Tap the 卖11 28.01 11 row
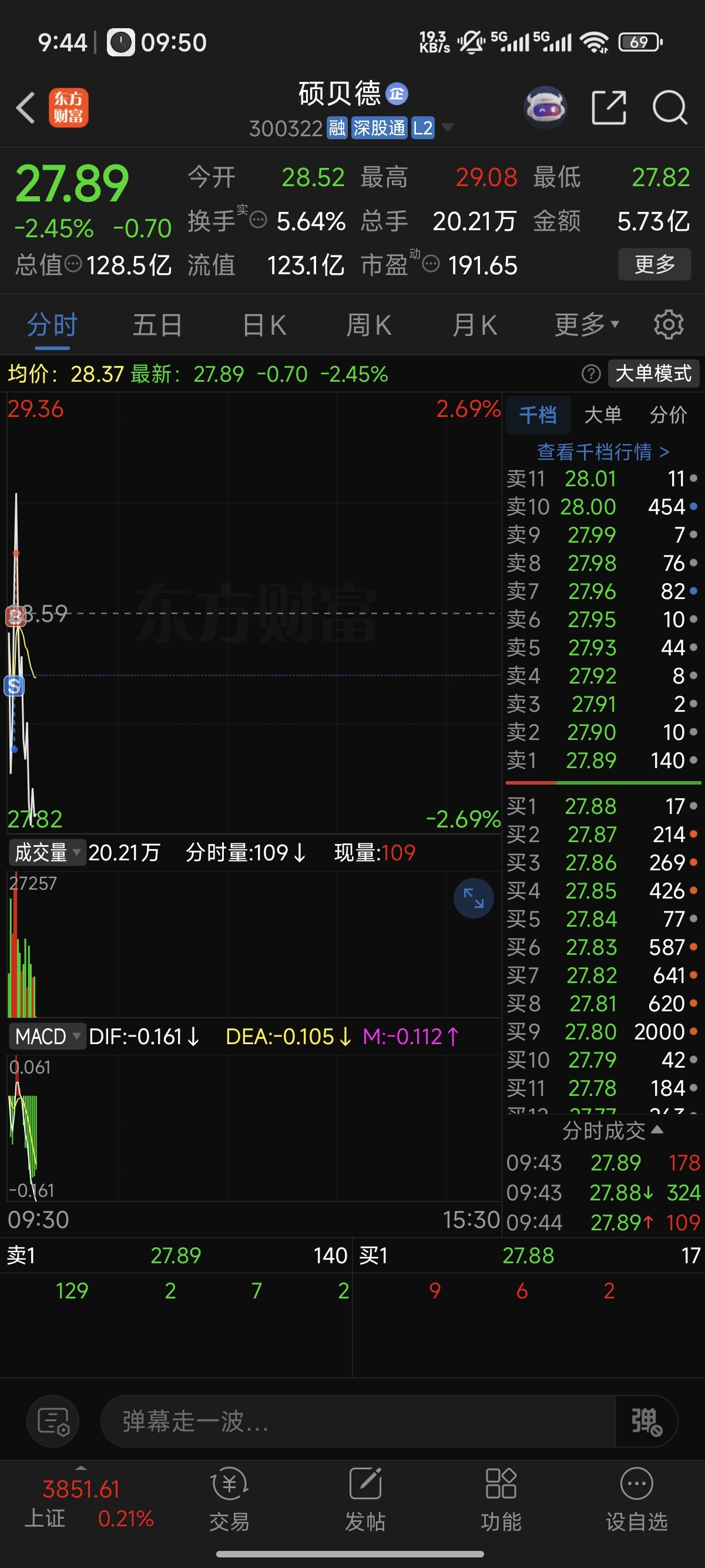The height and width of the screenshot is (1568, 705). pyautogui.click(x=603, y=479)
